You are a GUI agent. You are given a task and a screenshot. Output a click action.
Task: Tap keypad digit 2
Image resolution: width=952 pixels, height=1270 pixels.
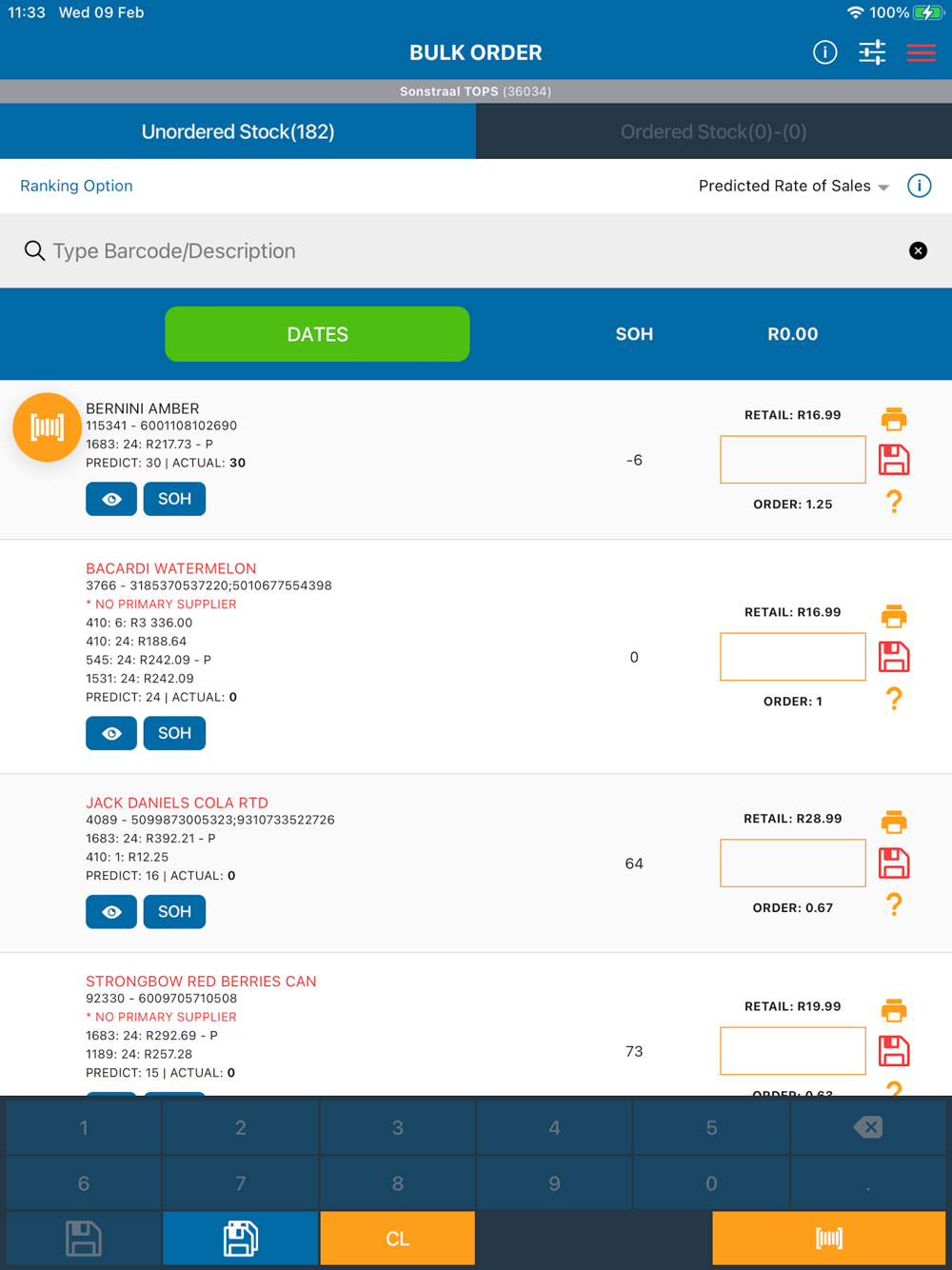coord(241,1127)
